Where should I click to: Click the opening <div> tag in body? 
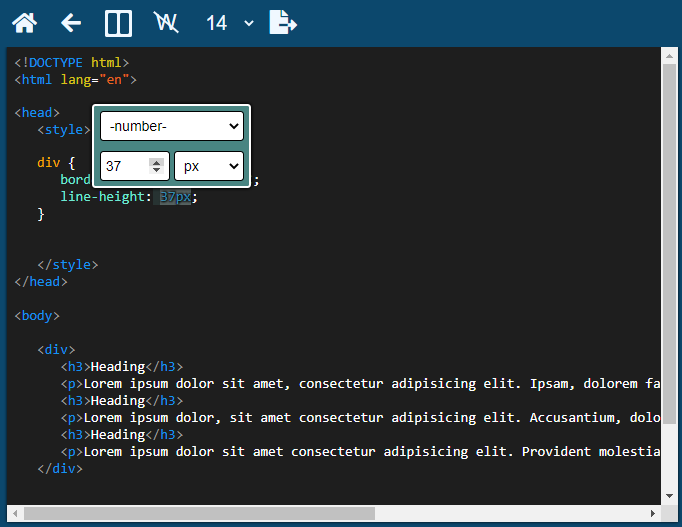tap(56, 349)
